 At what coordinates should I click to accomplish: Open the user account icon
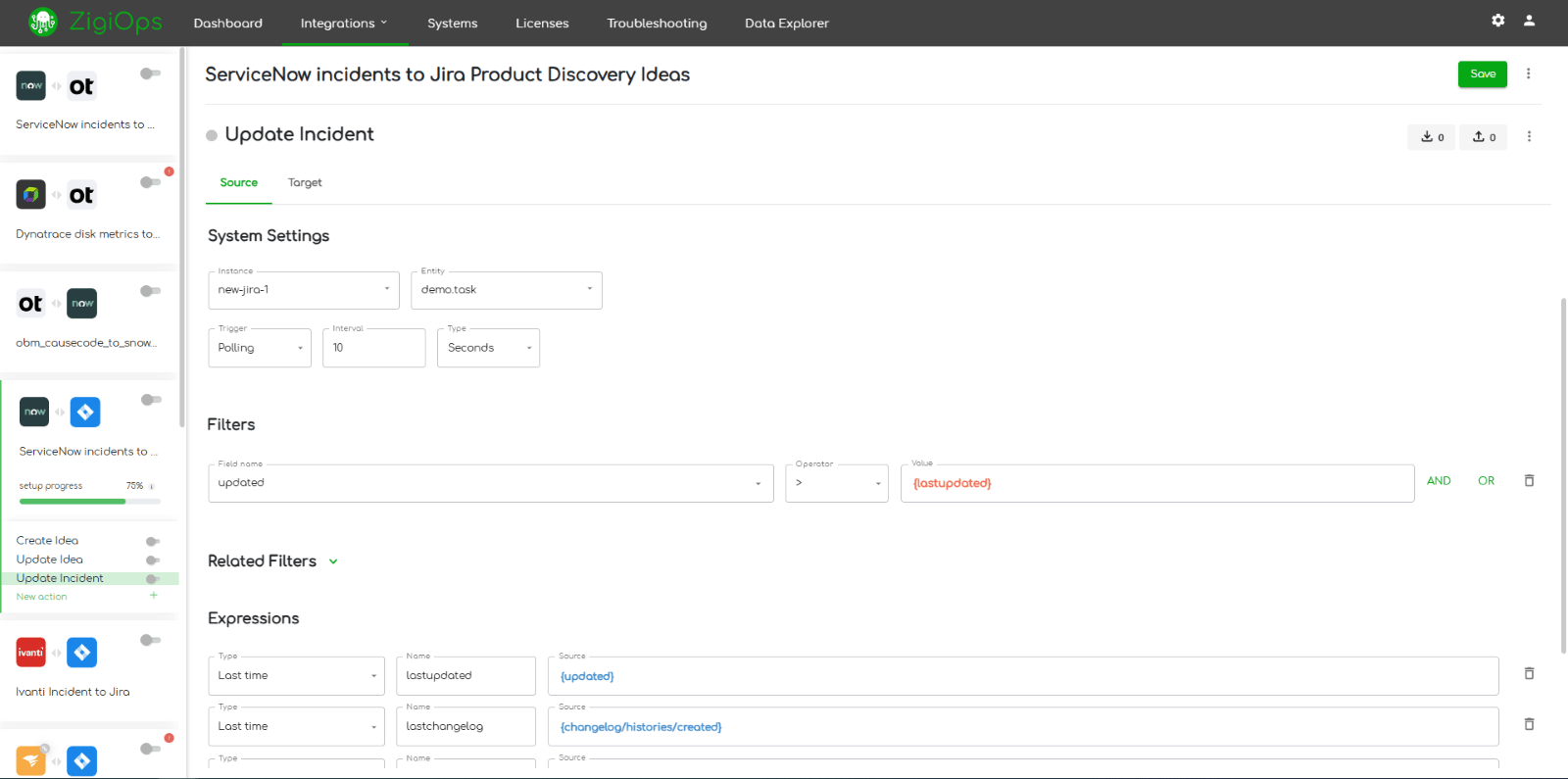click(1529, 20)
